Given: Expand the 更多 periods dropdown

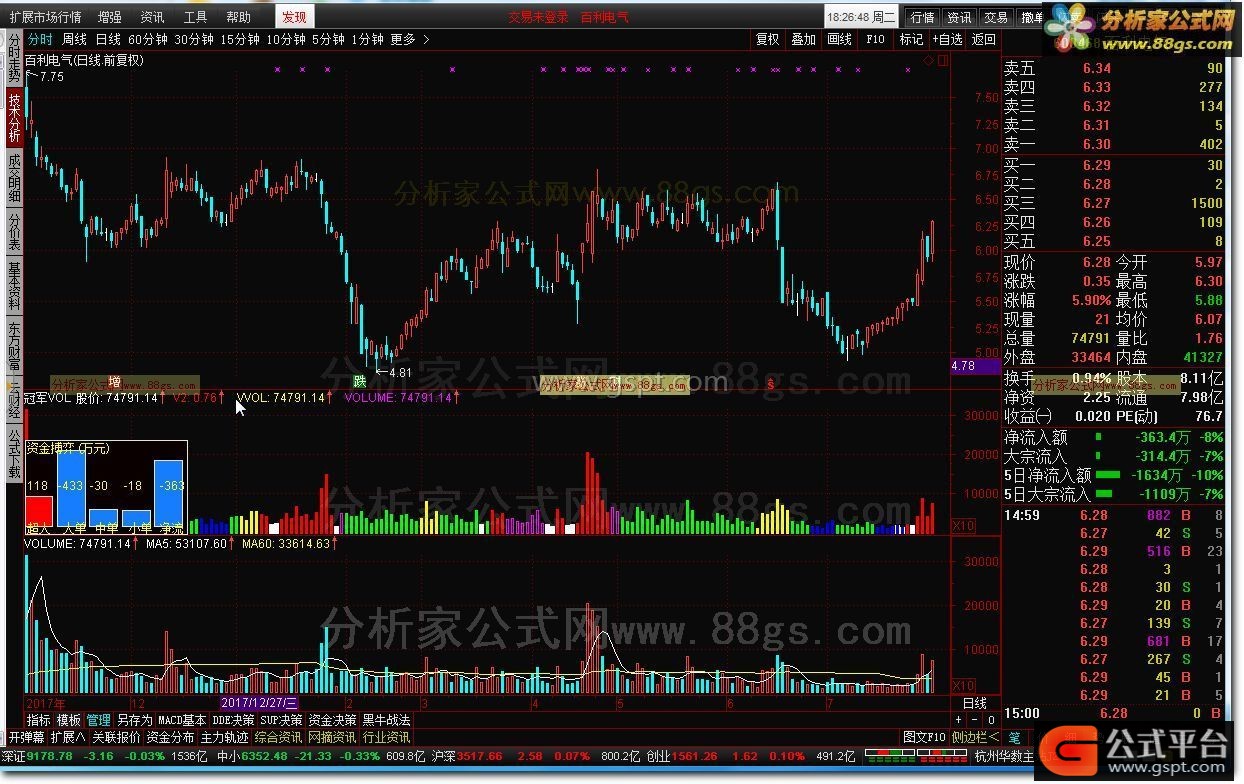Looking at the screenshot, I should (410, 39).
